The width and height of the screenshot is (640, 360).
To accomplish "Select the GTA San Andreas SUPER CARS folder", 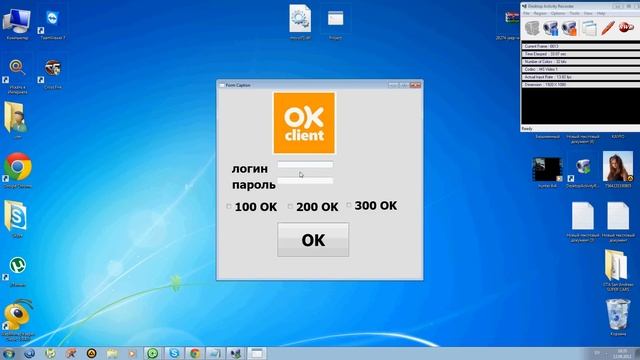I will [618, 270].
